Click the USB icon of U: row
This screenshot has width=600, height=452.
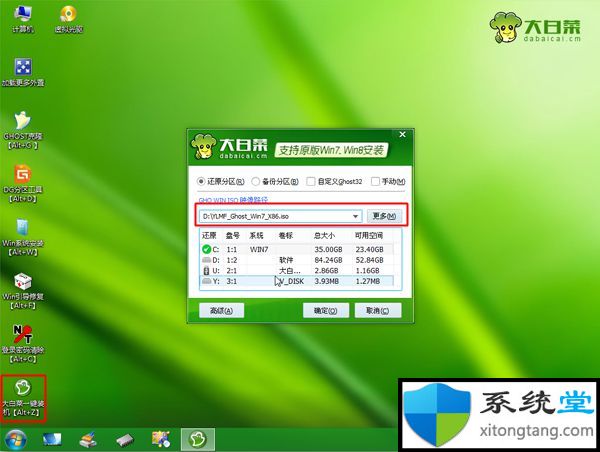pyautogui.click(x=206, y=271)
